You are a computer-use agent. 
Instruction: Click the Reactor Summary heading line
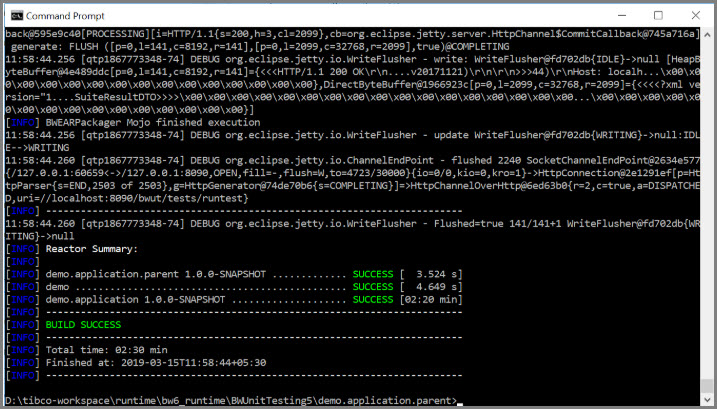point(91,249)
